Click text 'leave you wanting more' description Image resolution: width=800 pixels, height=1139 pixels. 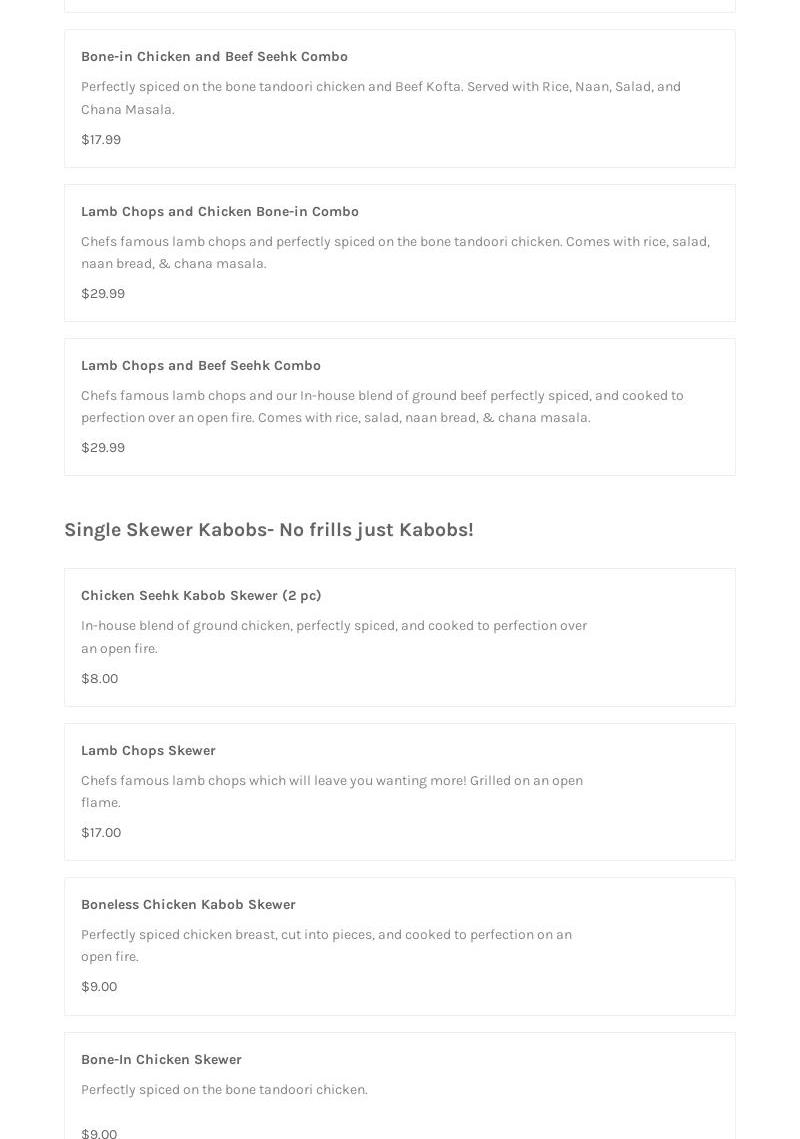click(x=331, y=791)
